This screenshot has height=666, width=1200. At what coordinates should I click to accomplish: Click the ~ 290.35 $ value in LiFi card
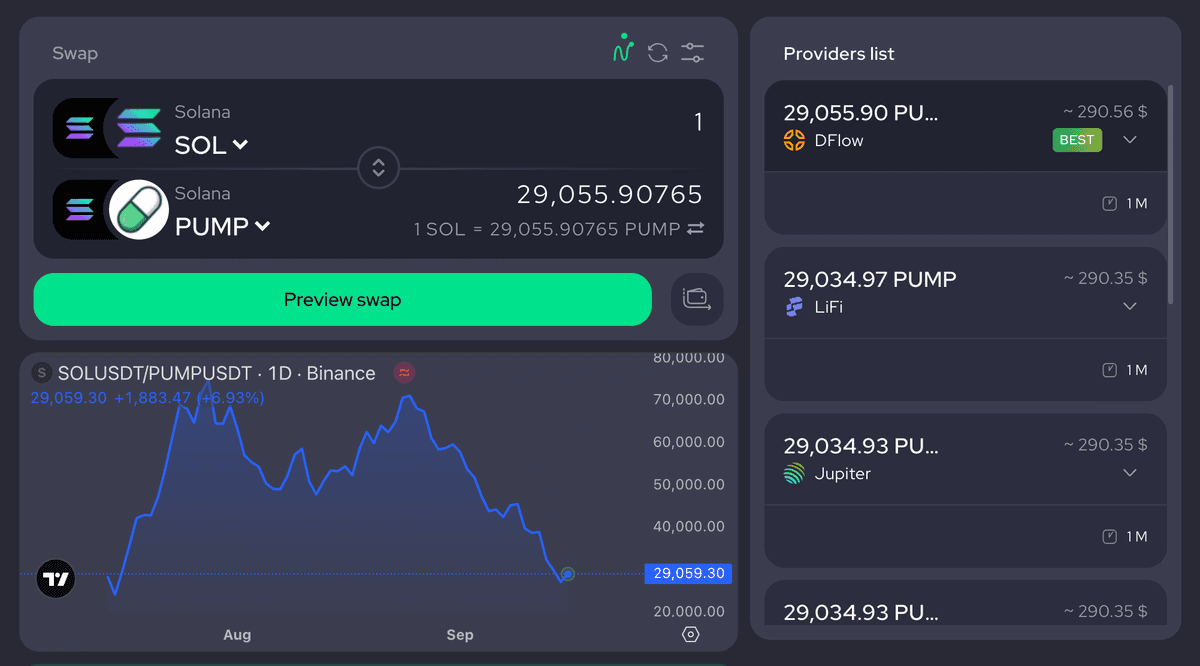[1105, 278]
